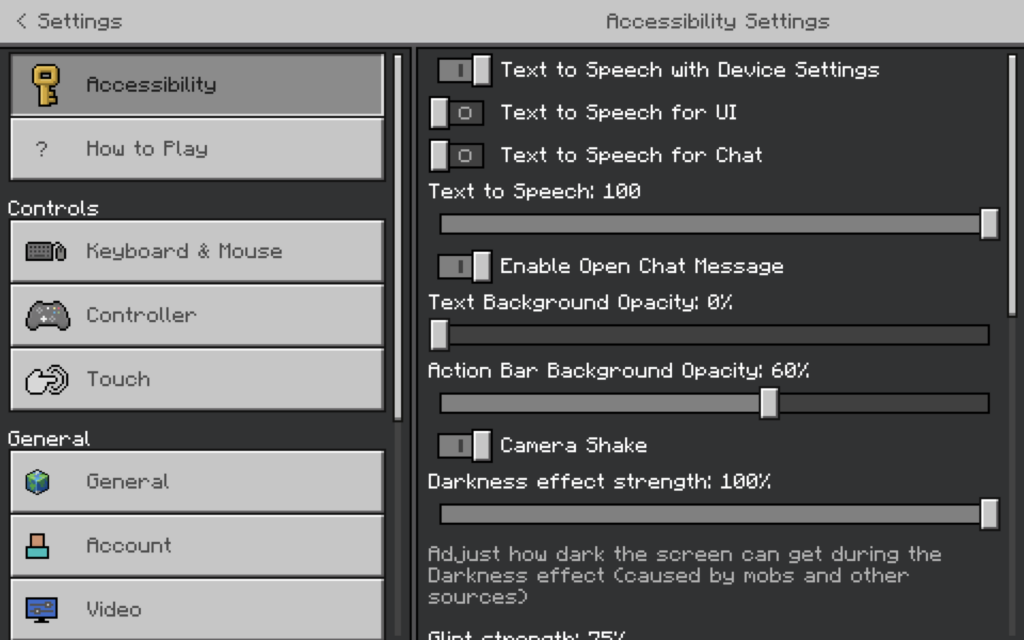Click the right panel vertical scrollbar
The height and width of the screenshot is (640, 1024).
(x=1011, y=185)
